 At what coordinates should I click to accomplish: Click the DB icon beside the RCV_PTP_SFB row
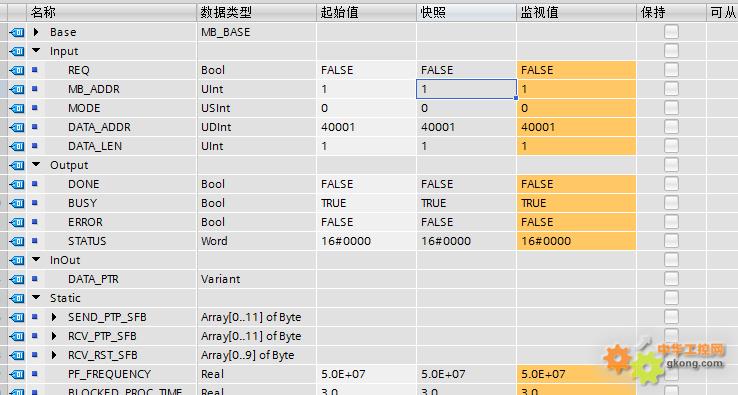tap(17, 336)
